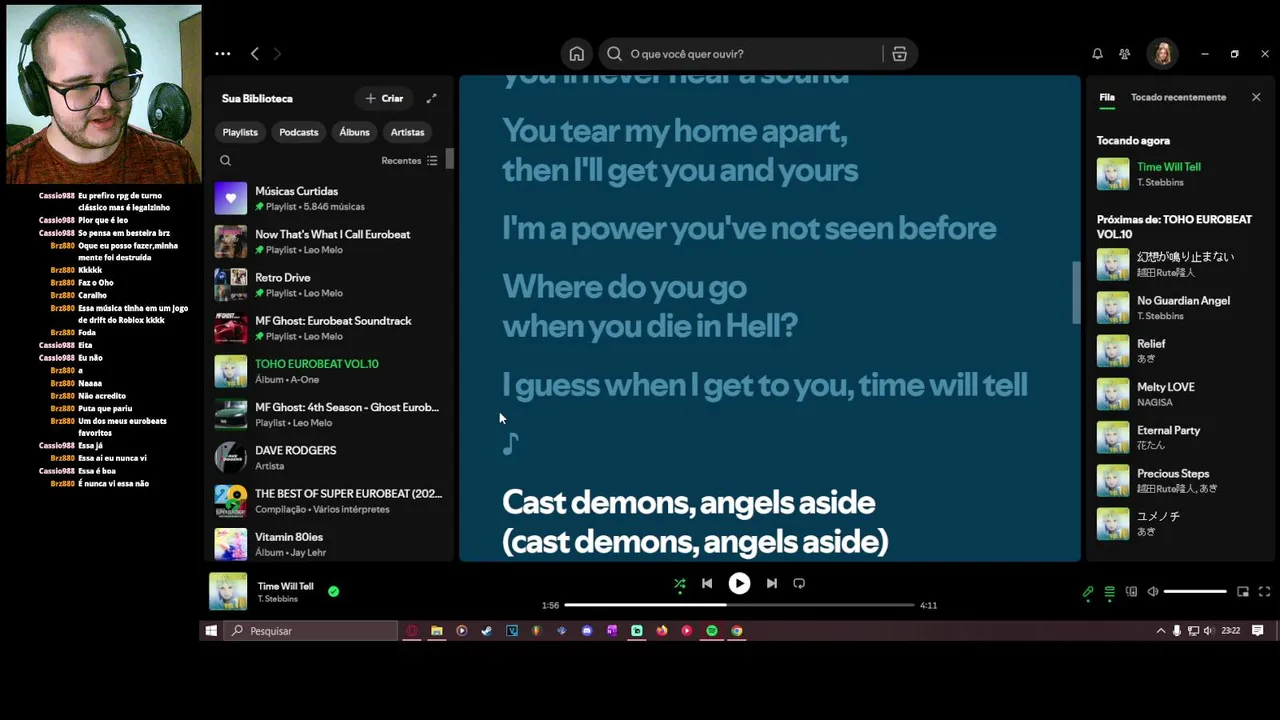Click the Criar button in library
This screenshot has width=1280, height=720.
click(x=384, y=98)
